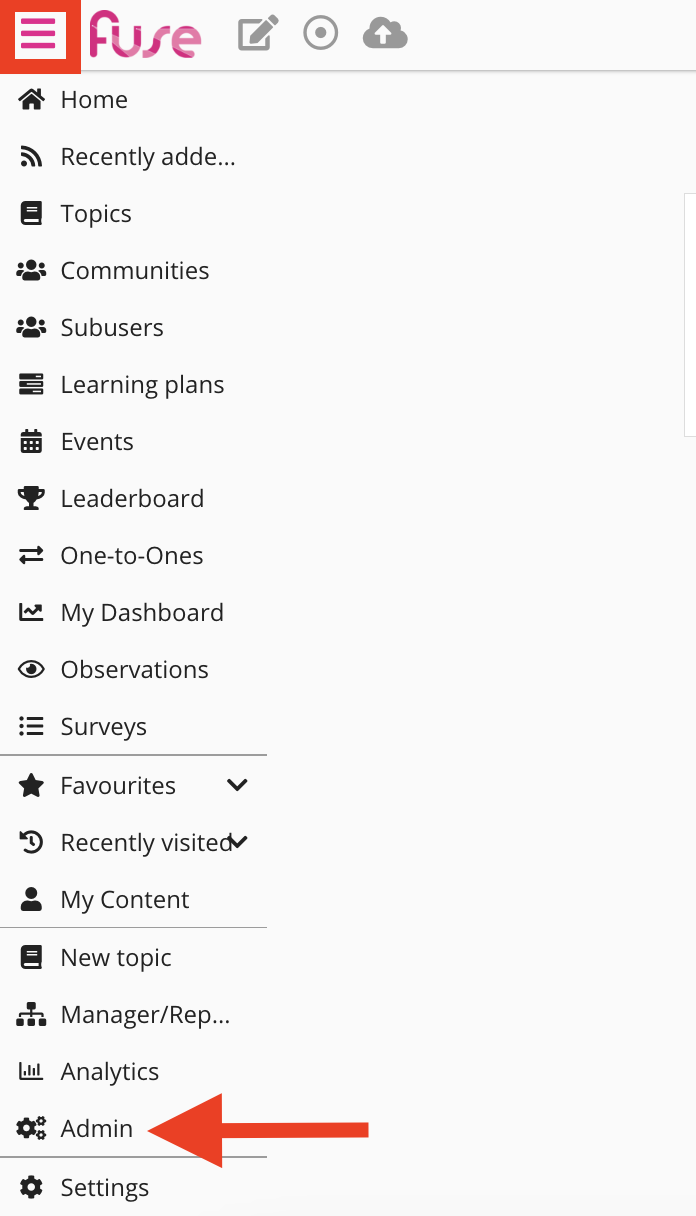Open the Analytics bar chart icon

(31, 1070)
